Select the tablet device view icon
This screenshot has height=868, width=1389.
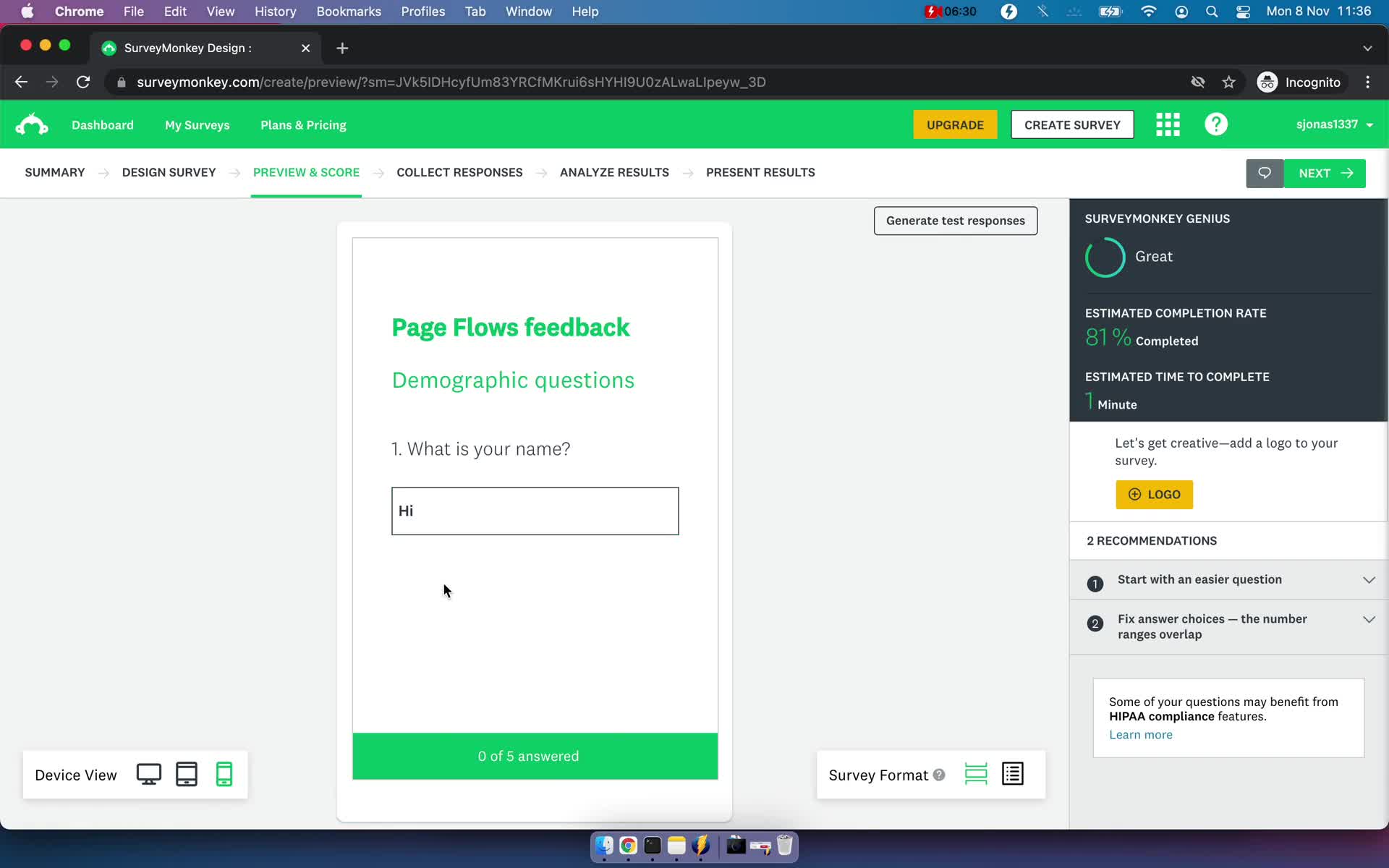click(187, 774)
